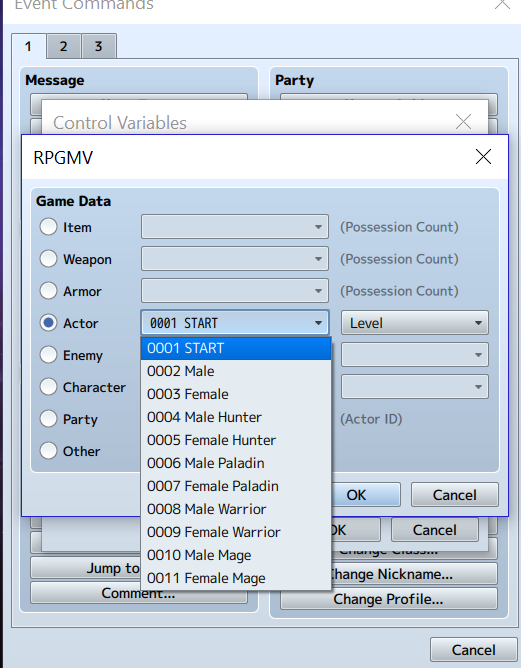Image resolution: width=521 pixels, height=668 pixels.
Task: Open the Level parameter dropdown
Action: coord(414,322)
